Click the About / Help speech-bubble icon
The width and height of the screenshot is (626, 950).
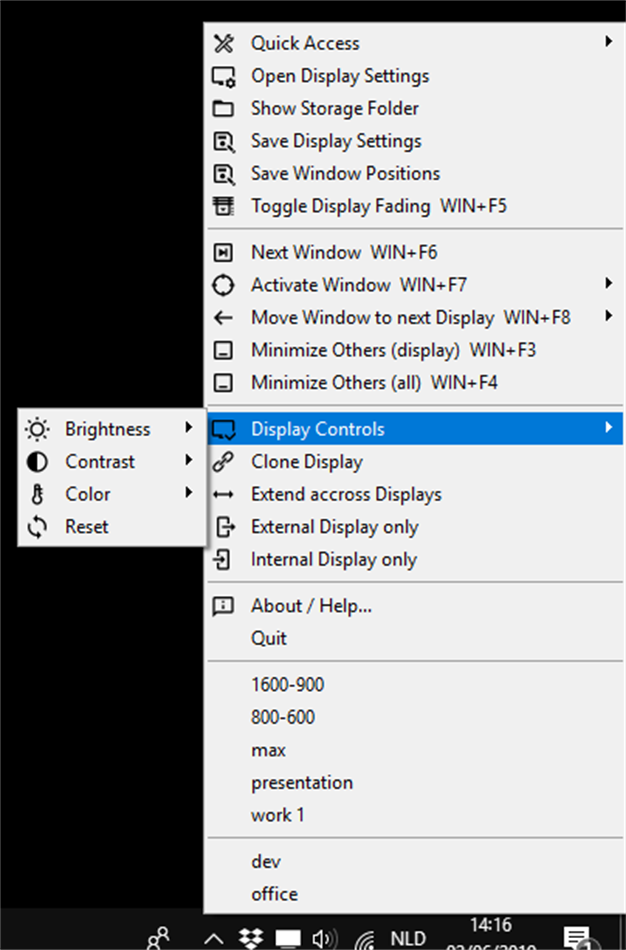(223, 606)
